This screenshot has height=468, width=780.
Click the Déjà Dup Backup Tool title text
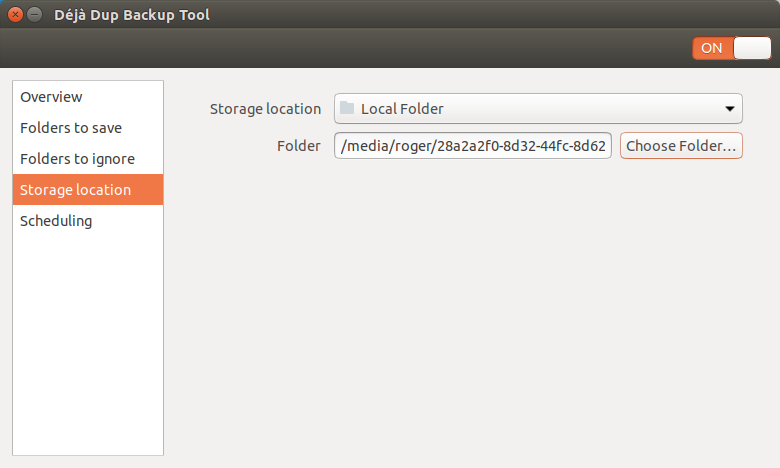pyautogui.click(x=132, y=15)
